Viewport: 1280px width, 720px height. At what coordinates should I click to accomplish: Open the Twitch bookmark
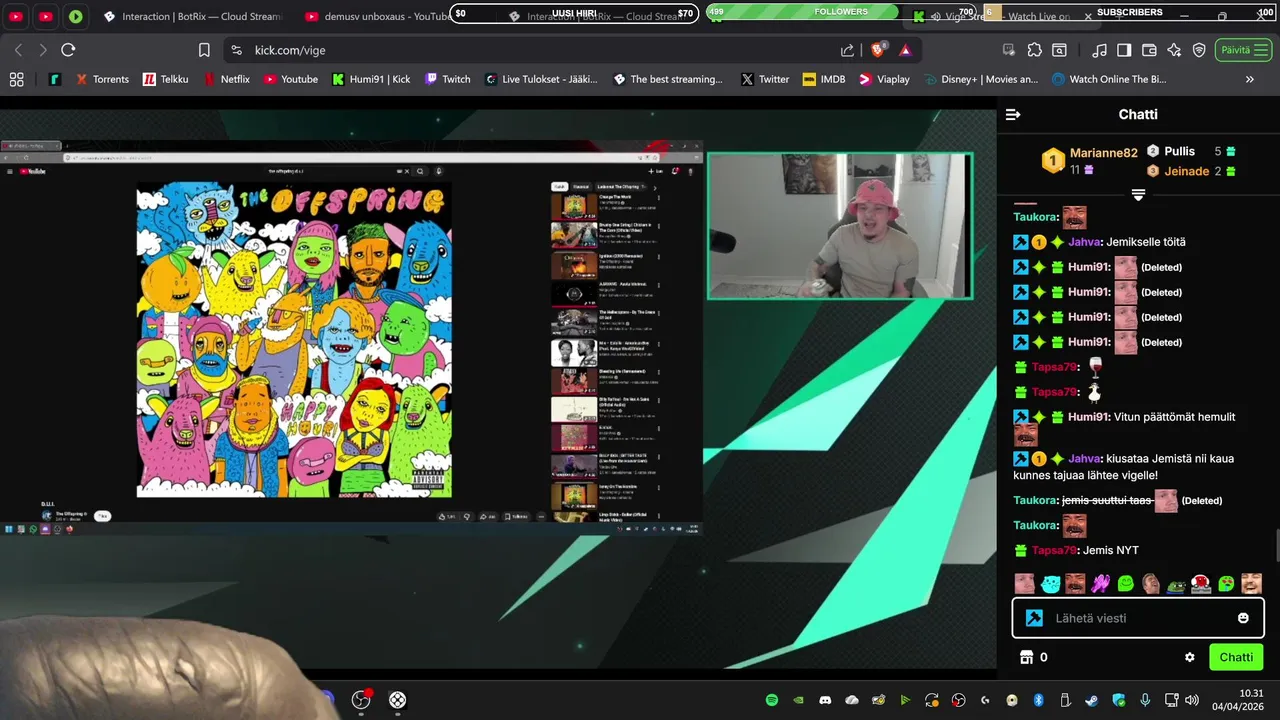coord(447,79)
